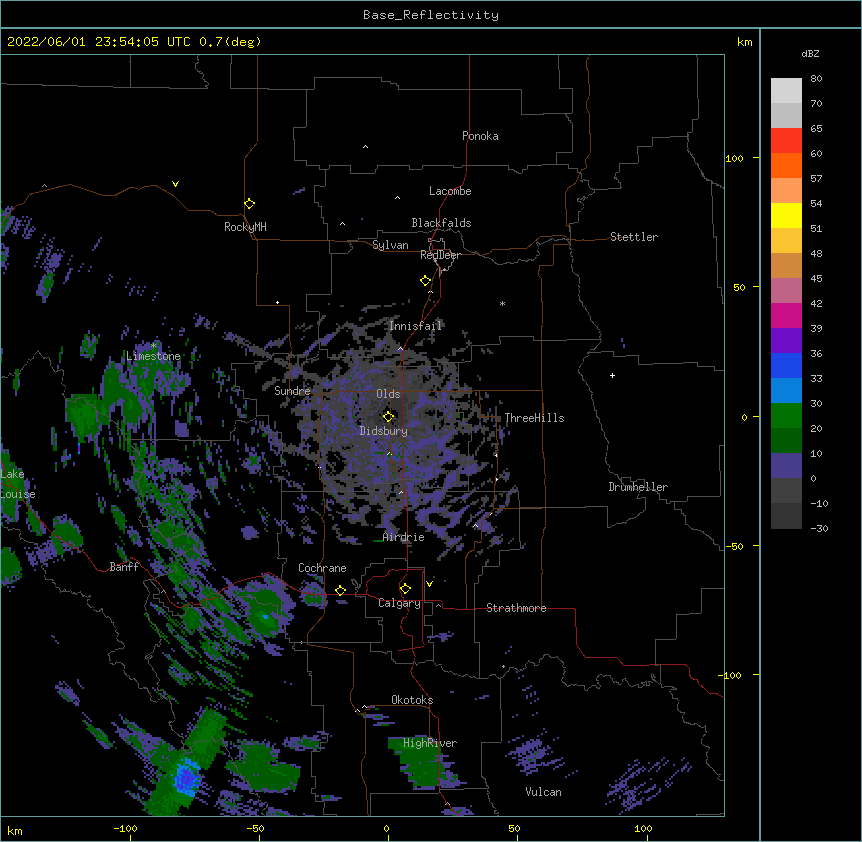Click the Okotoks town label
The height and width of the screenshot is (842, 862).
[412, 700]
